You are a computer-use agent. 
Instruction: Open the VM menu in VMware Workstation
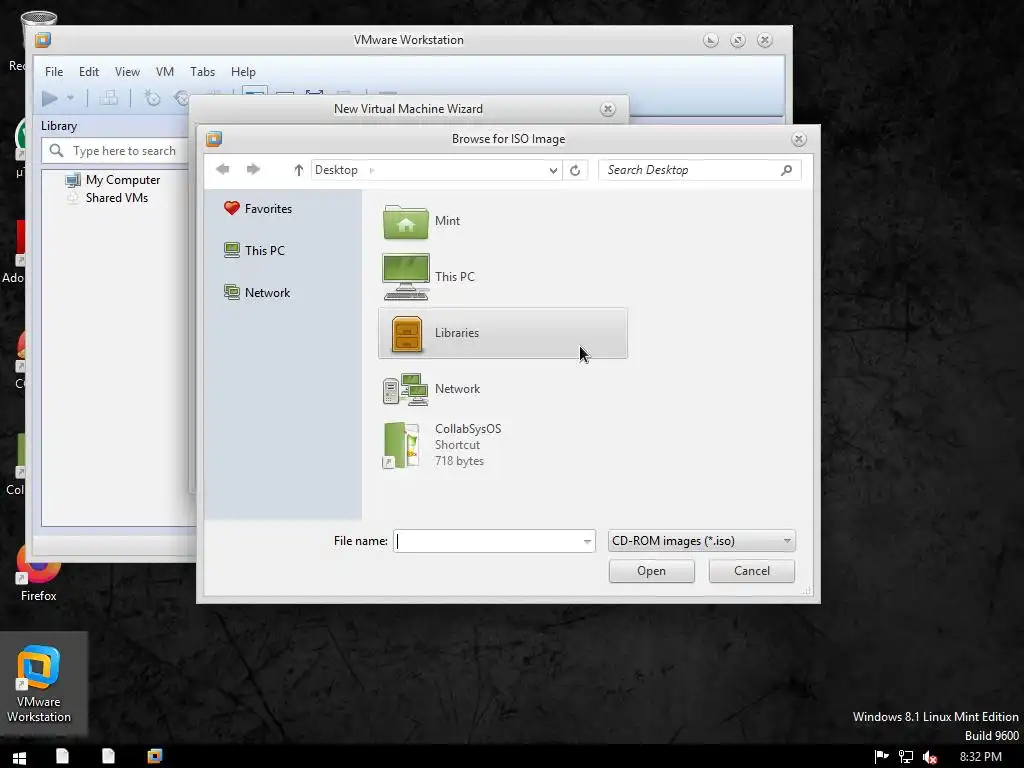pyautogui.click(x=165, y=72)
